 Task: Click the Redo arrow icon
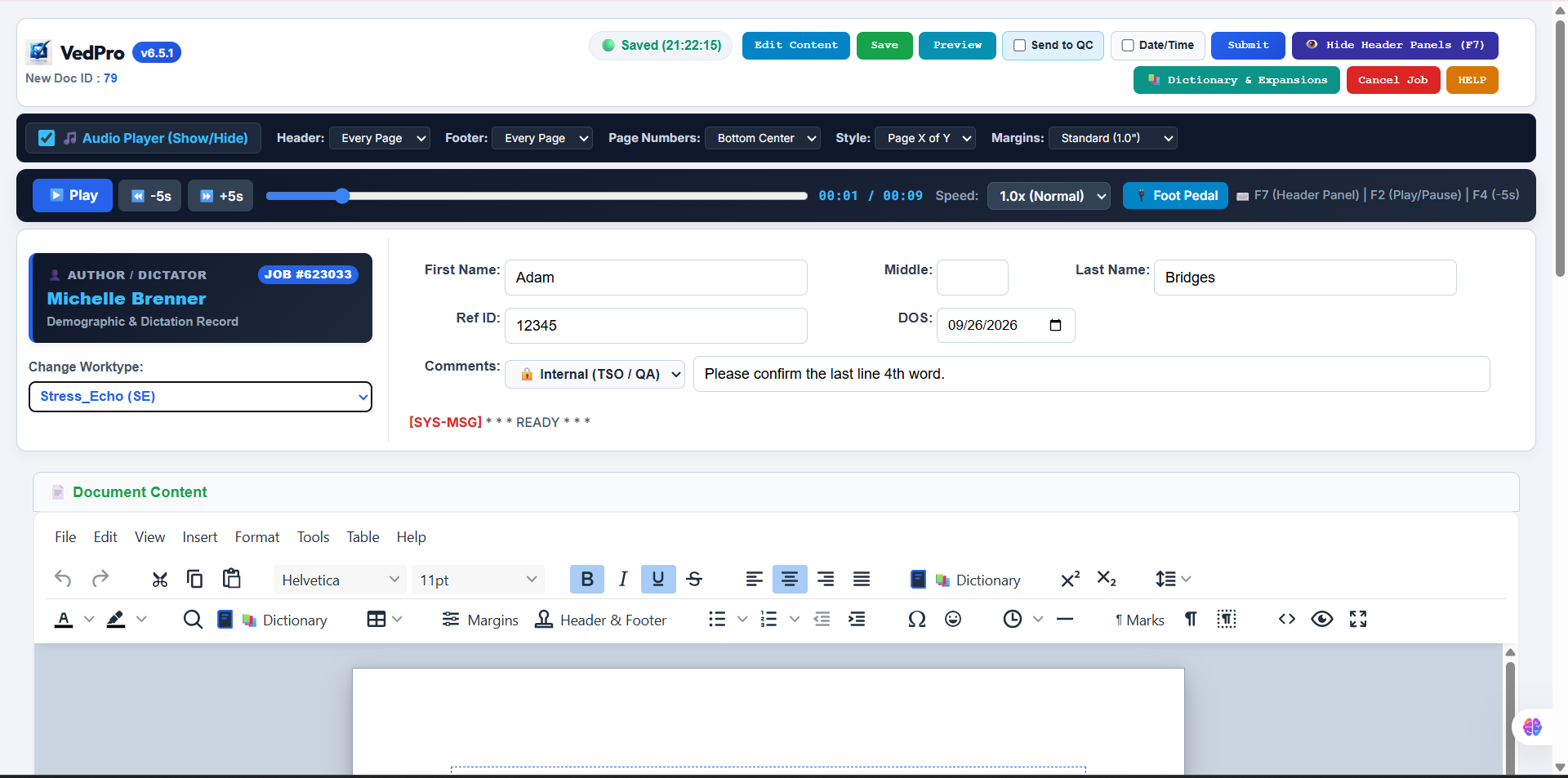tap(100, 579)
